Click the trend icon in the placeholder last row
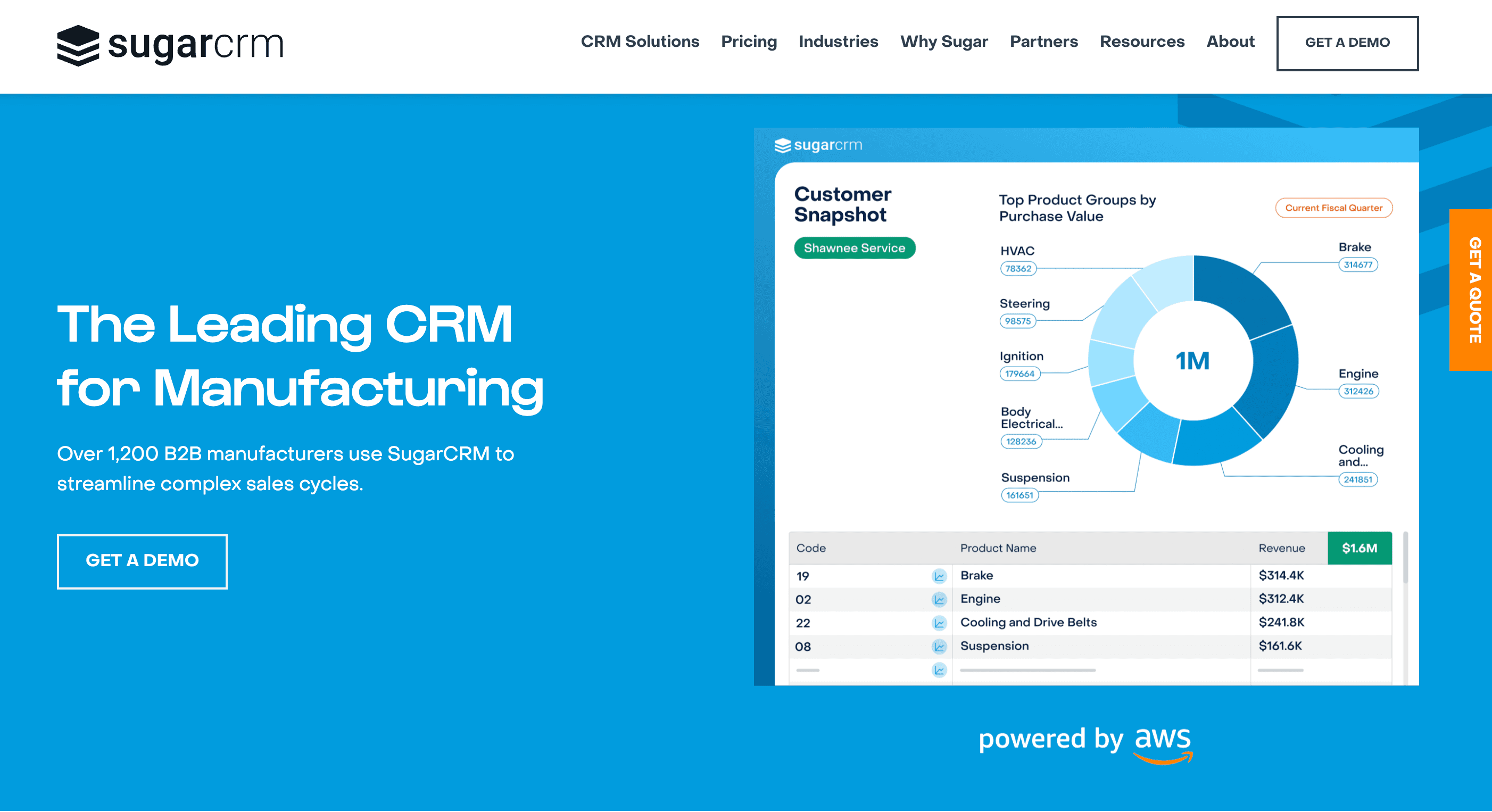Viewport: 1492px width, 812px height. click(x=938, y=670)
